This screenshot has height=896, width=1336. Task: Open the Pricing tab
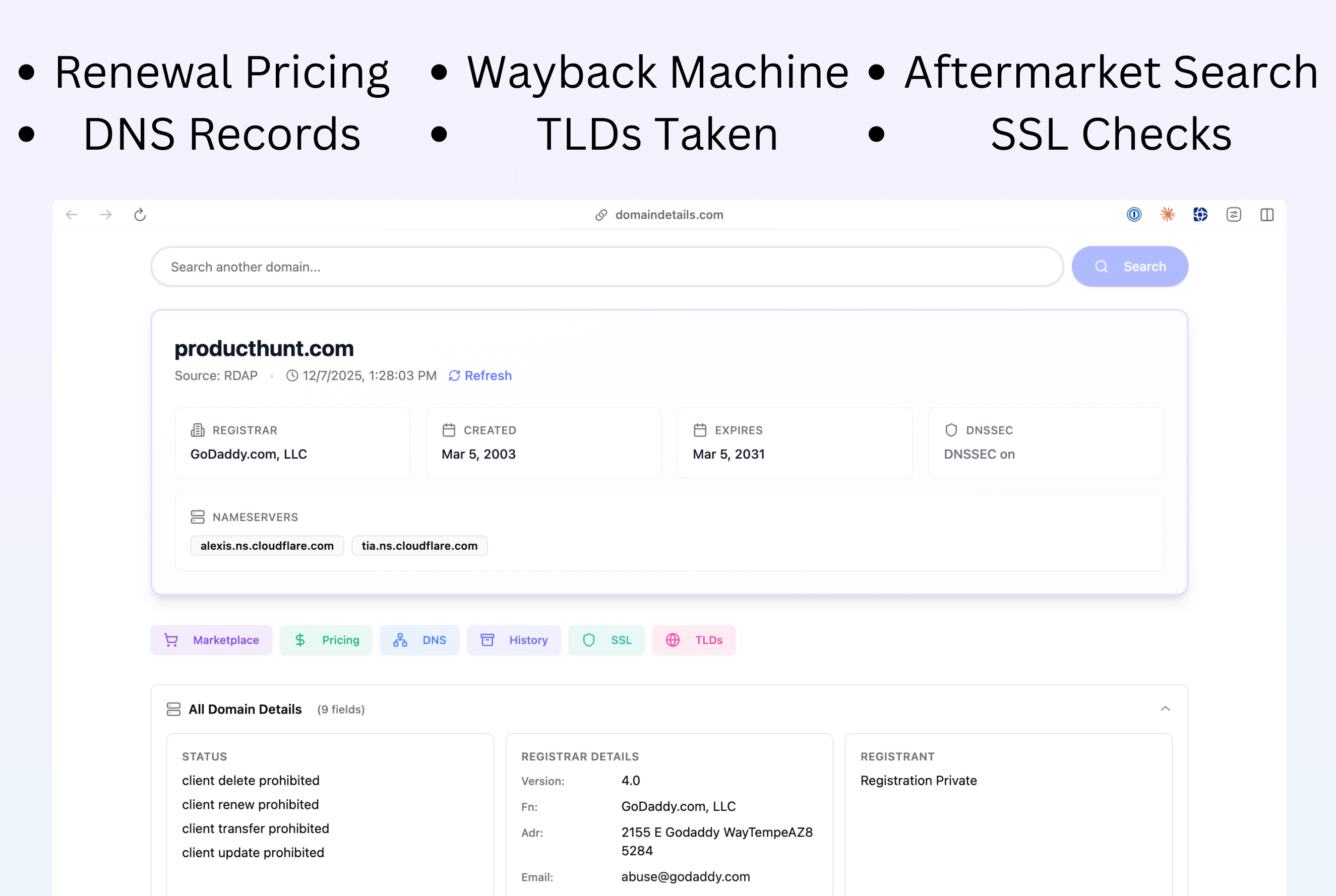point(326,640)
